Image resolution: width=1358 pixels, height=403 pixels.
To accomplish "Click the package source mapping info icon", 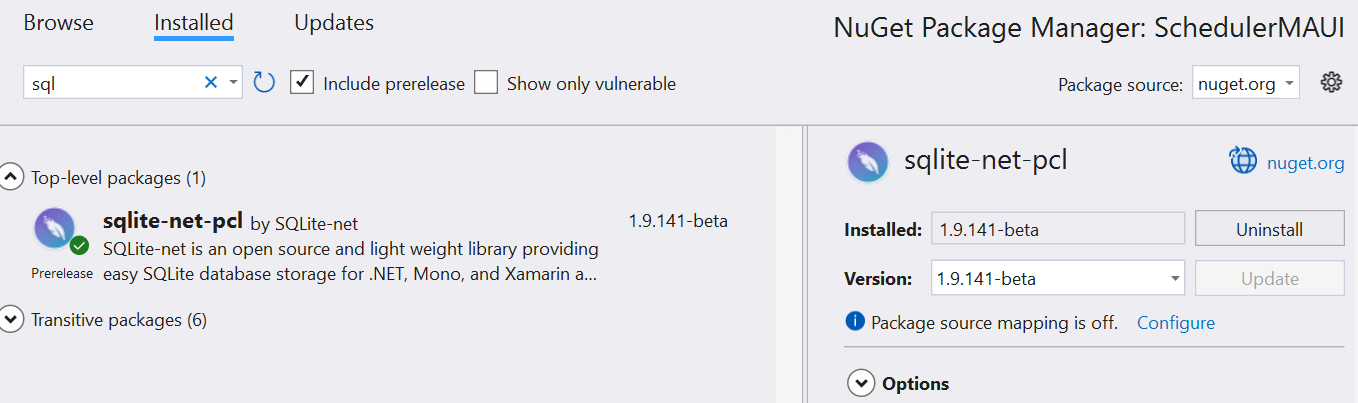I will [855, 322].
